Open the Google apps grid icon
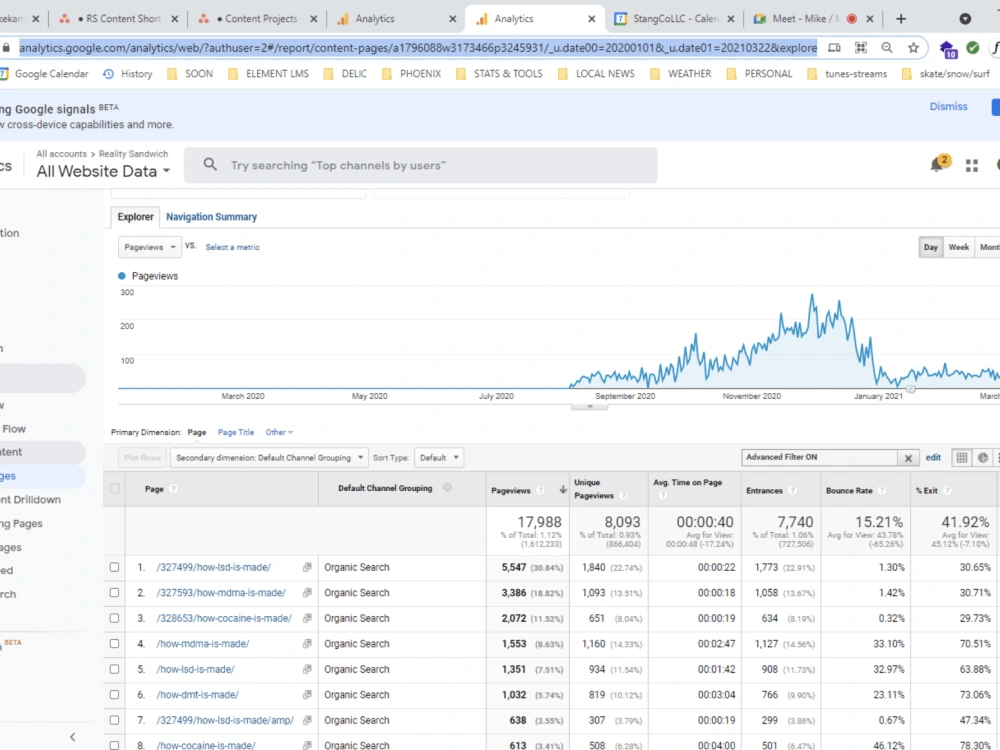 pos(972,166)
